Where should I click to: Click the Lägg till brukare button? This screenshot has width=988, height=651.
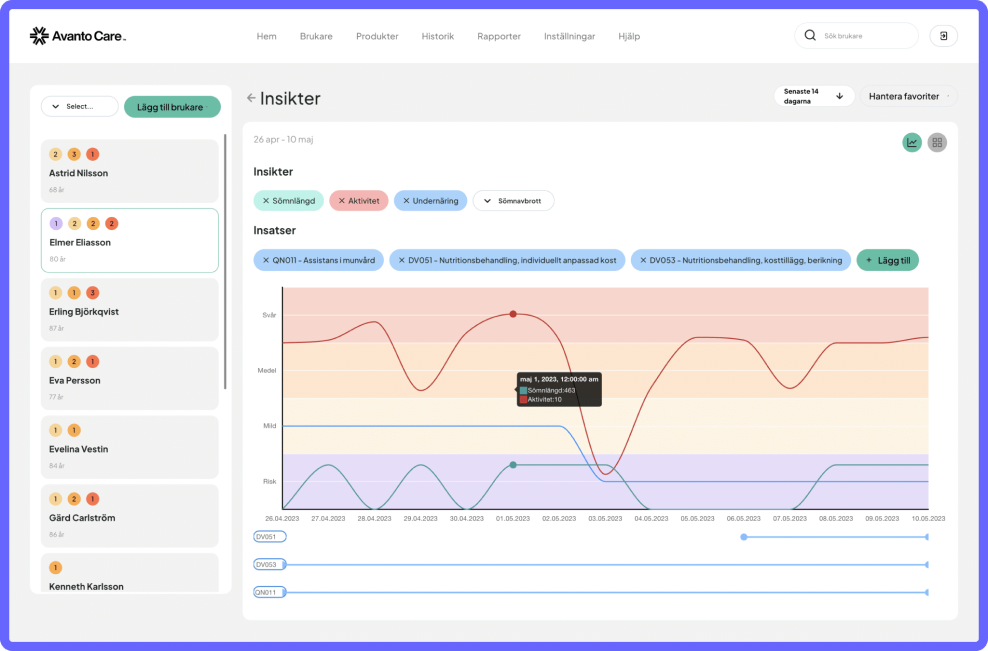coord(173,107)
